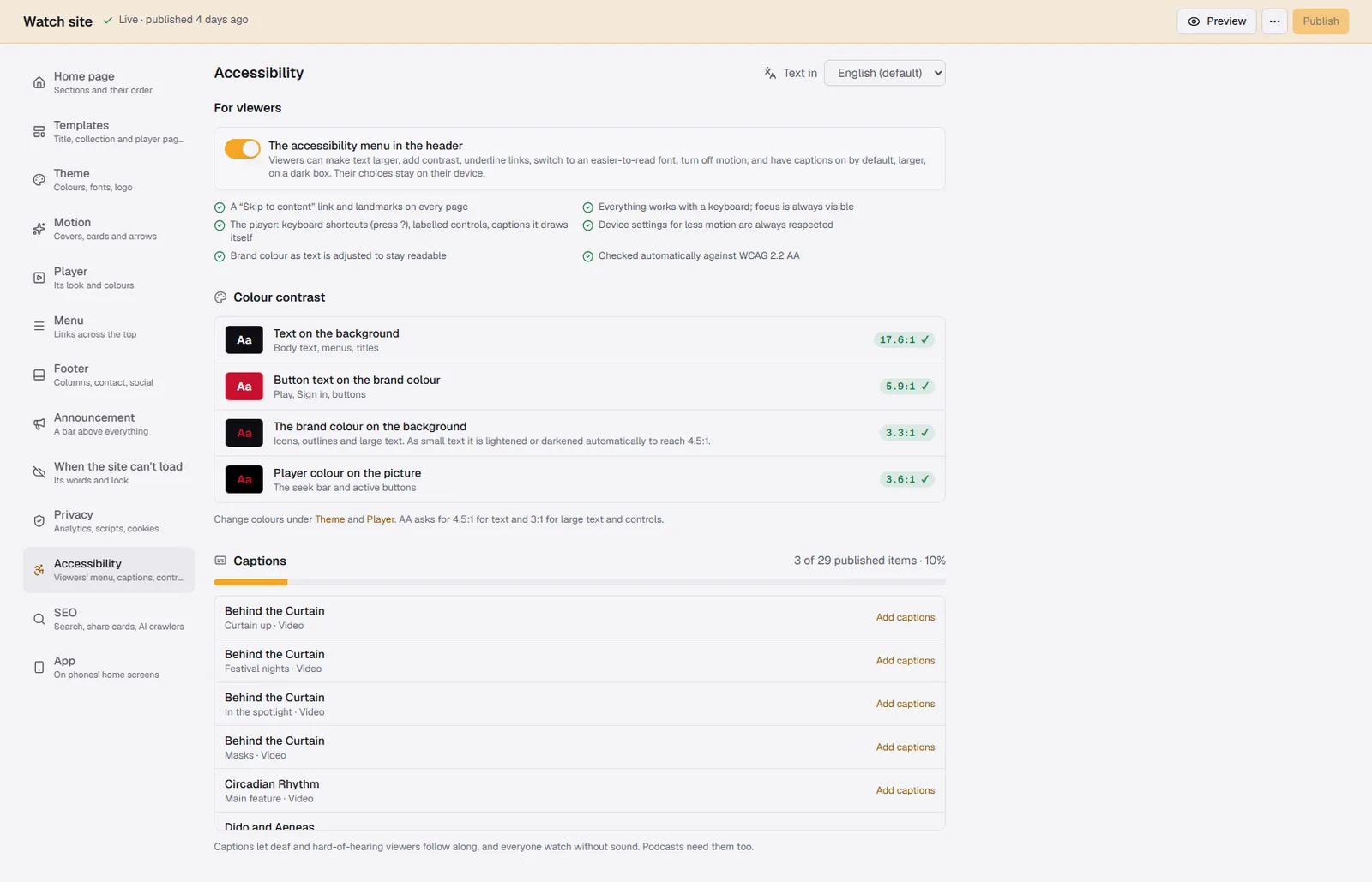The height and width of the screenshot is (882, 1372).
Task: Click the Announcement megaphone icon
Action: pyautogui.click(x=39, y=424)
